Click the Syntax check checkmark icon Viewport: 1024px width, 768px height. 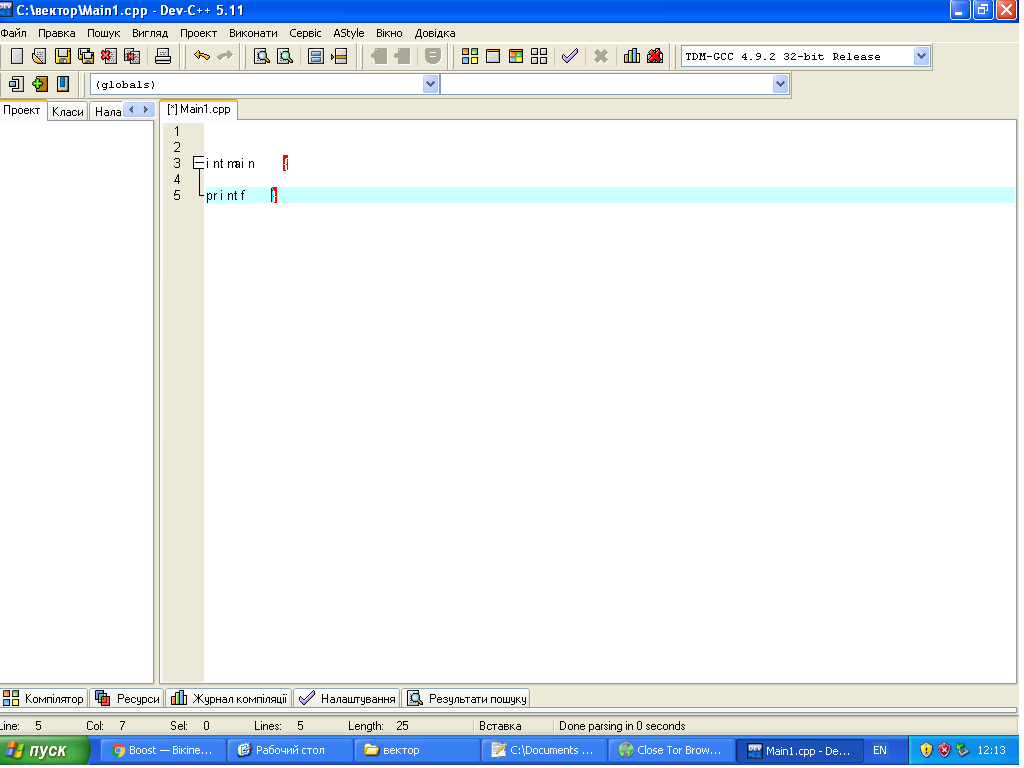tap(570, 56)
